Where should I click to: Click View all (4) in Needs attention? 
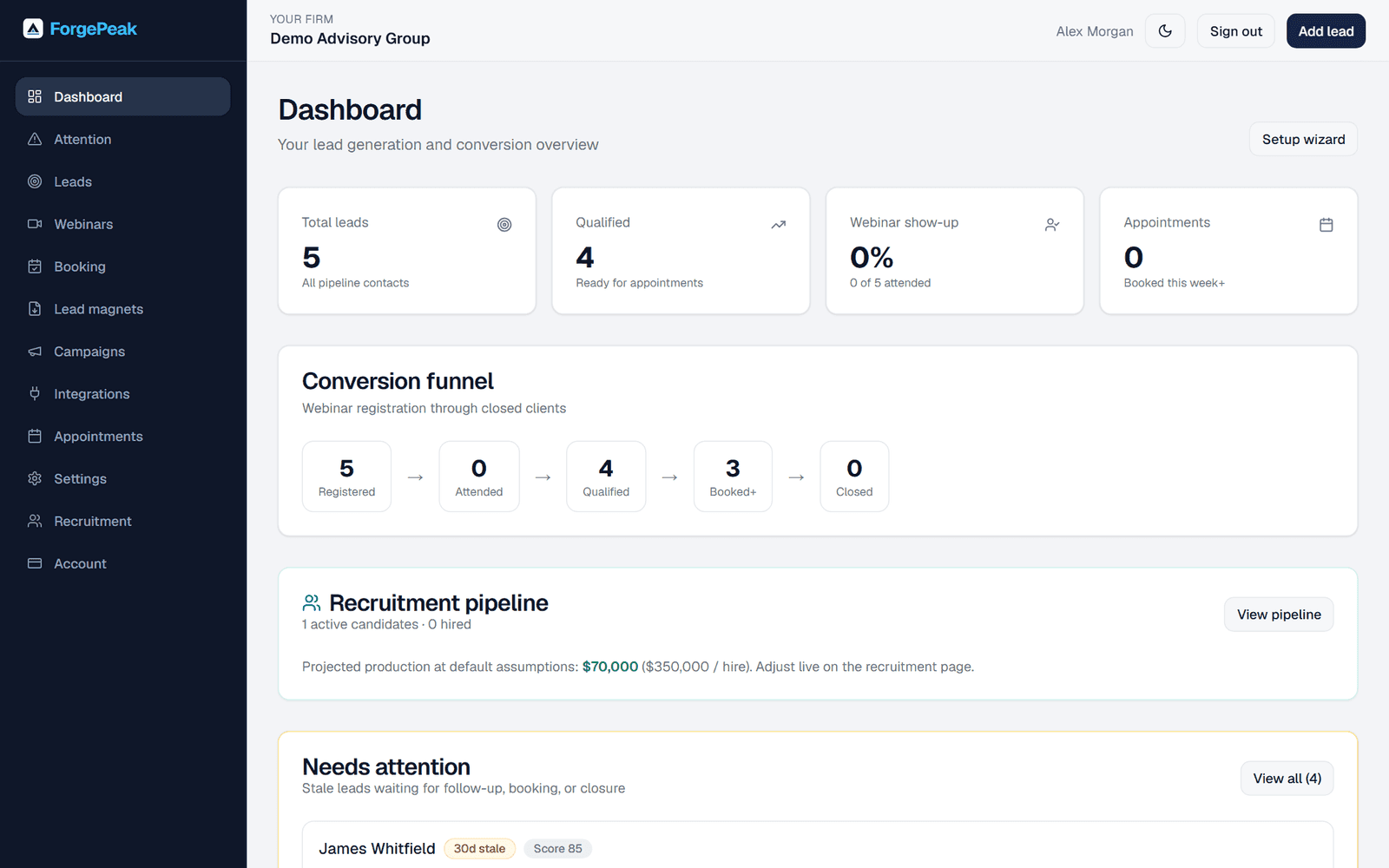pos(1287,779)
